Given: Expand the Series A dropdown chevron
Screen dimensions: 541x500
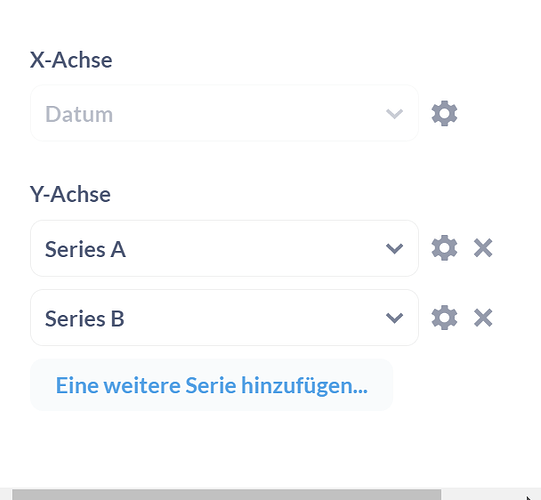Looking at the screenshot, I should coord(394,248).
